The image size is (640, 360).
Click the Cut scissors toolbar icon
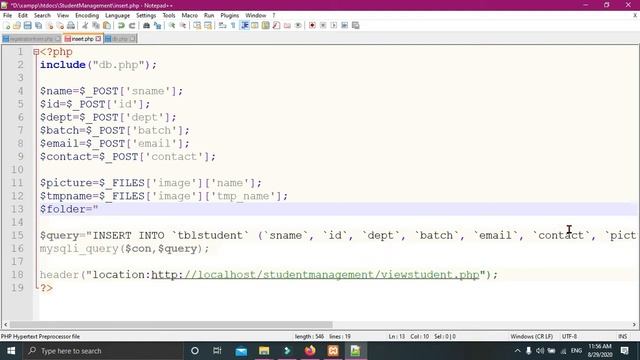point(85,25)
